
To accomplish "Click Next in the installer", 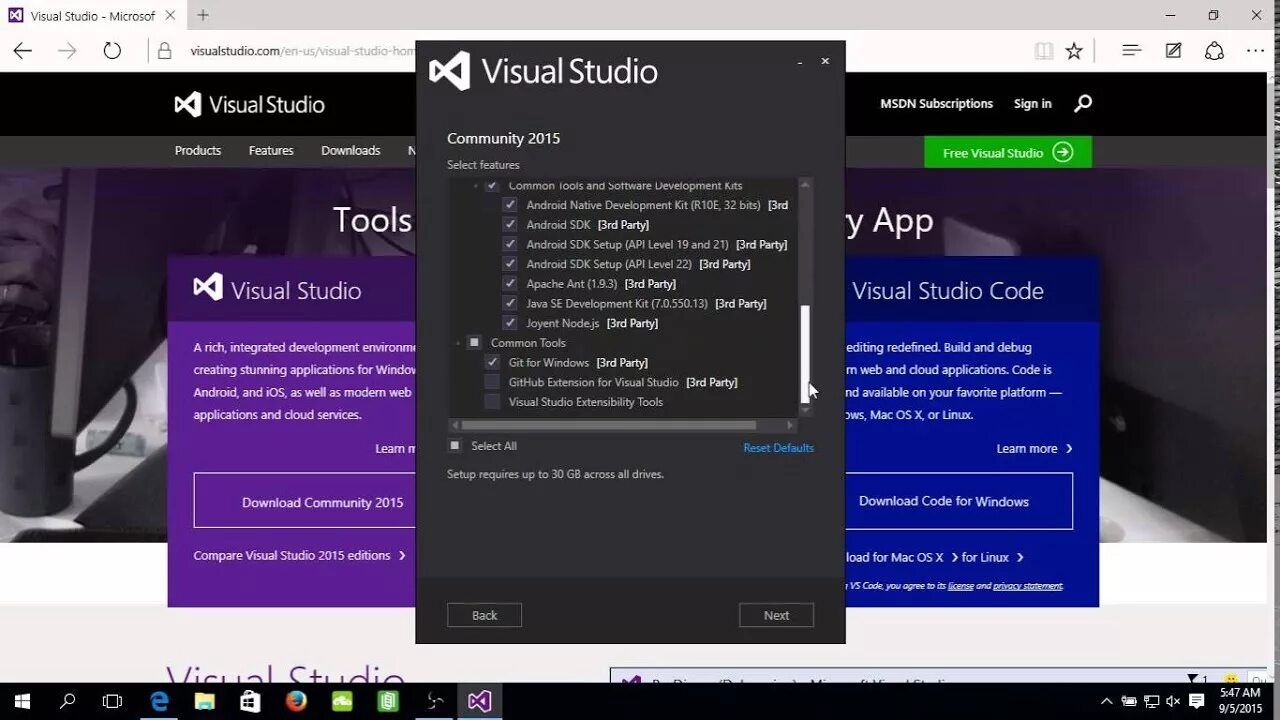I will tap(776, 615).
